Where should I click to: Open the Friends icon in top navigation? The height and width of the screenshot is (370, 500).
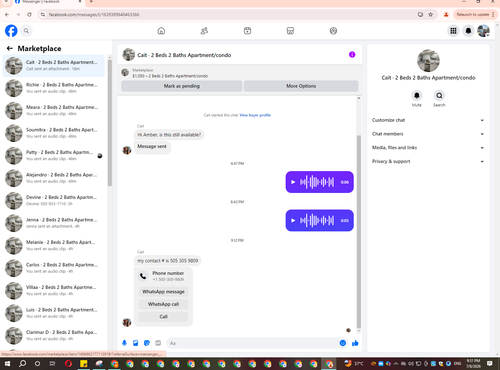tap(204, 31)
